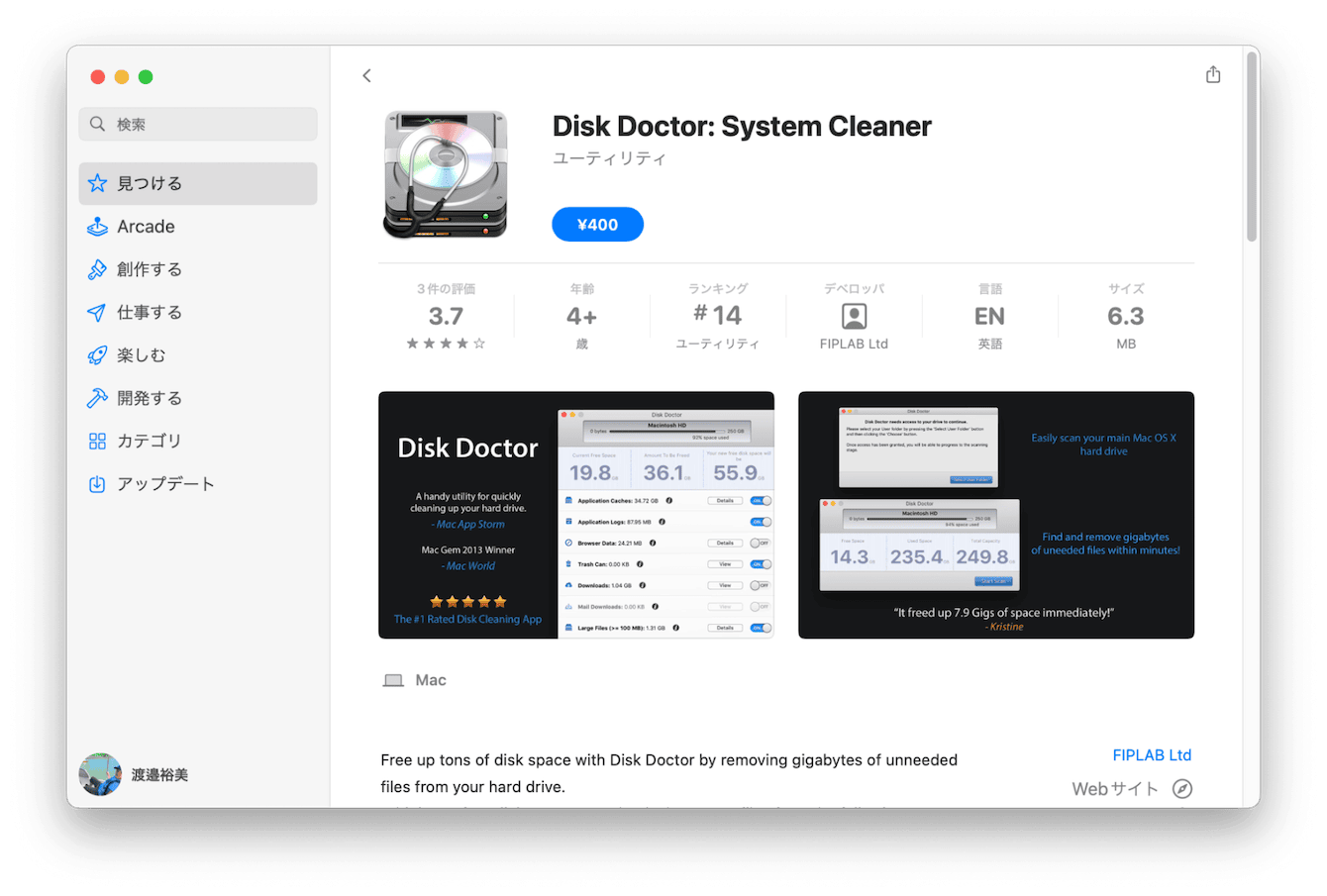Show the アップデート section
This screenshot has height=896, width=1327.
coord(198,484)
